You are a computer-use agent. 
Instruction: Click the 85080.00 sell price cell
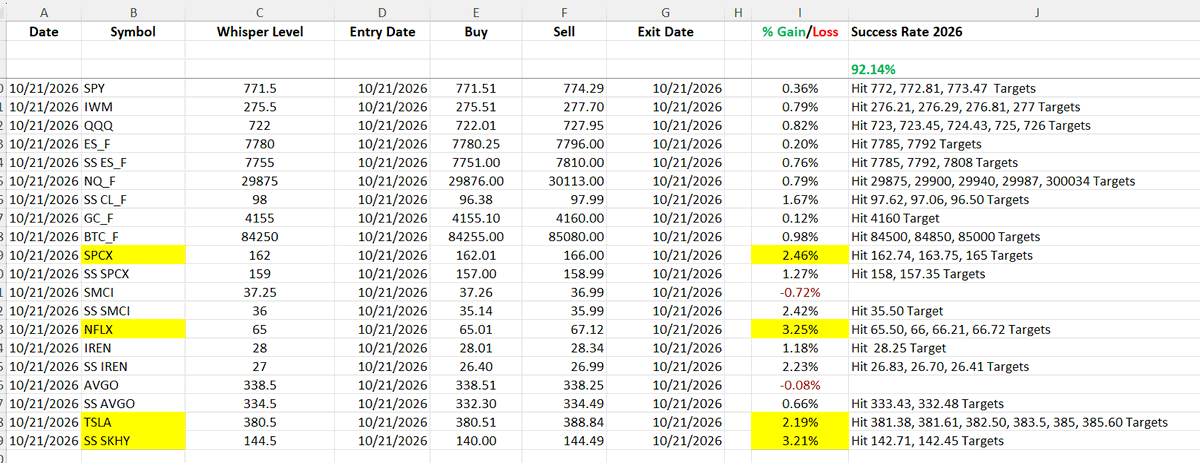click(x=564, y=237)
